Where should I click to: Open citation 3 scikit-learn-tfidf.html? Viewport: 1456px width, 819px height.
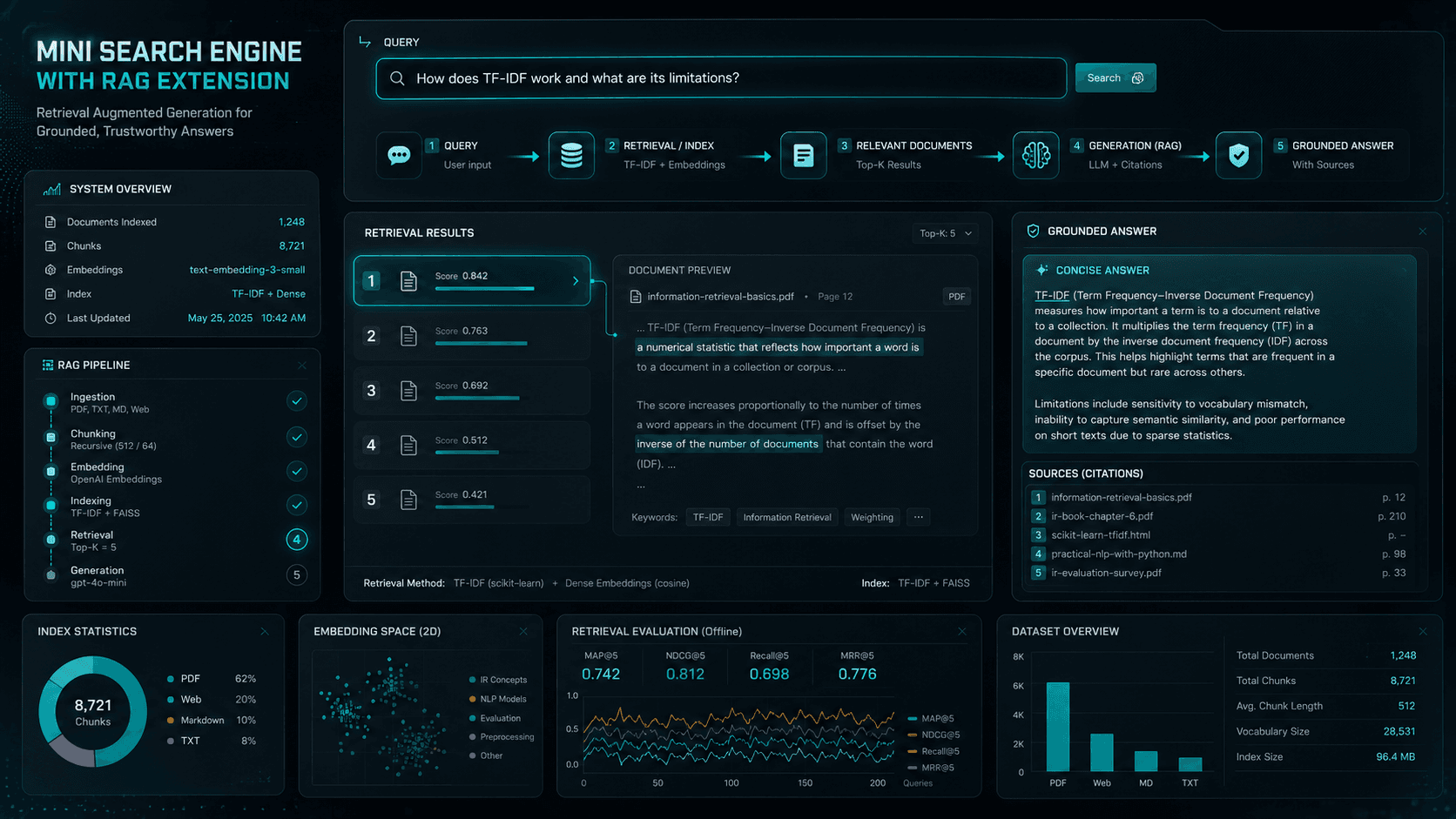coord(1217,535)
